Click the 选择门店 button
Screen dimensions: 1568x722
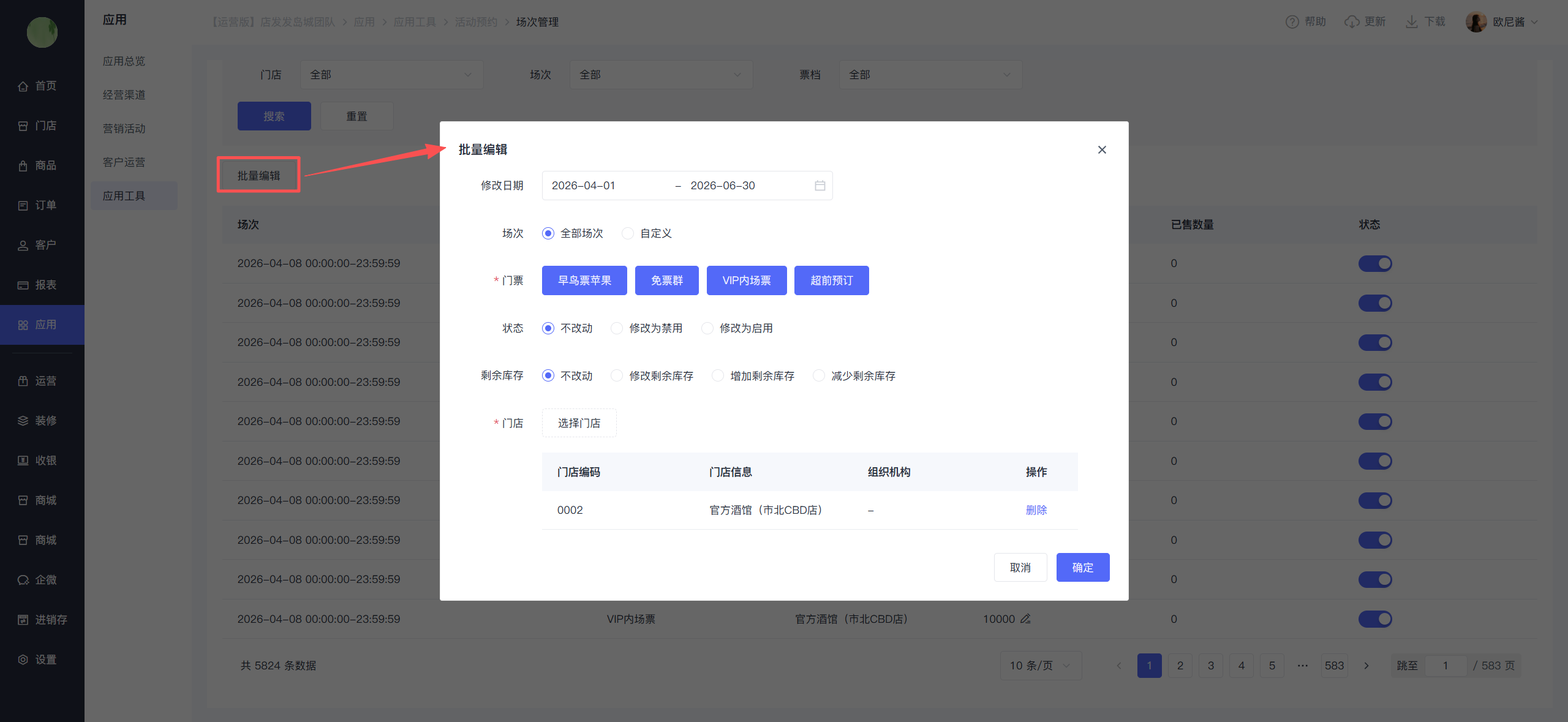[579, 423]
